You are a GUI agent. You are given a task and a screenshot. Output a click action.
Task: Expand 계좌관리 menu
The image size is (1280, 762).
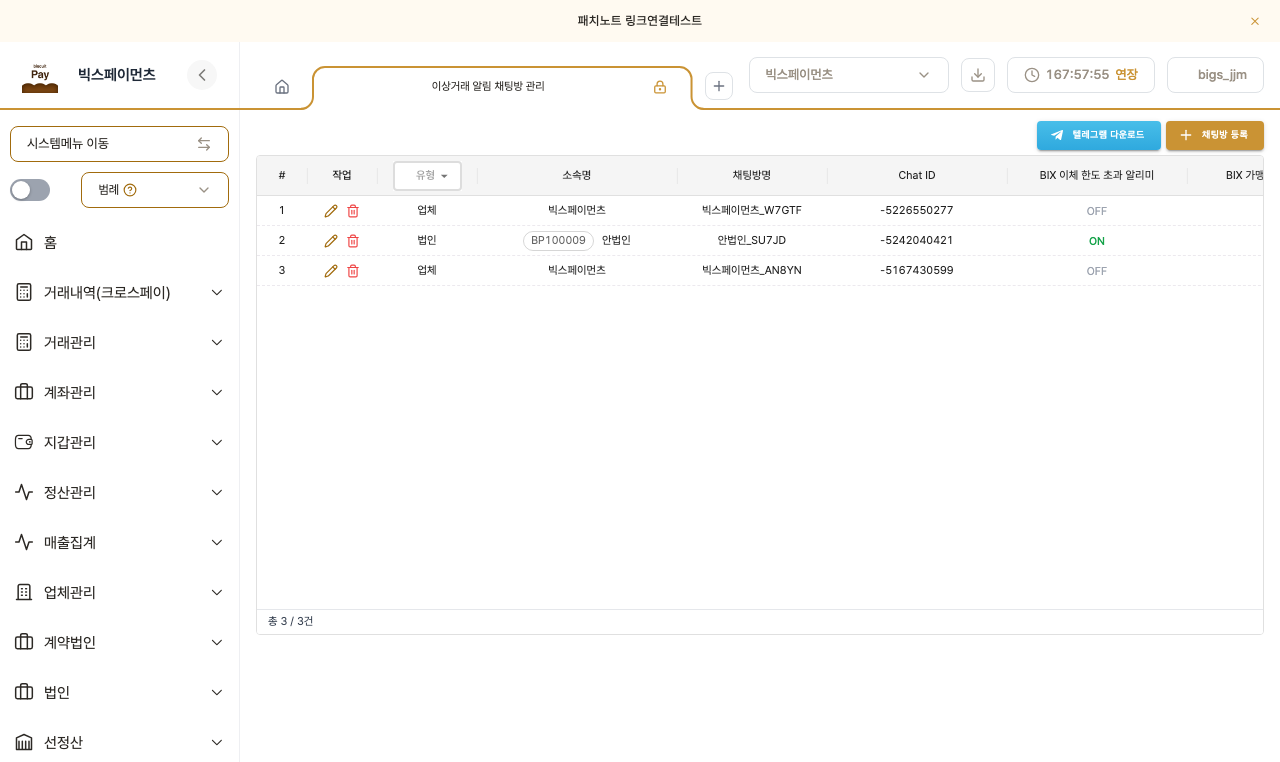point(120,392)
